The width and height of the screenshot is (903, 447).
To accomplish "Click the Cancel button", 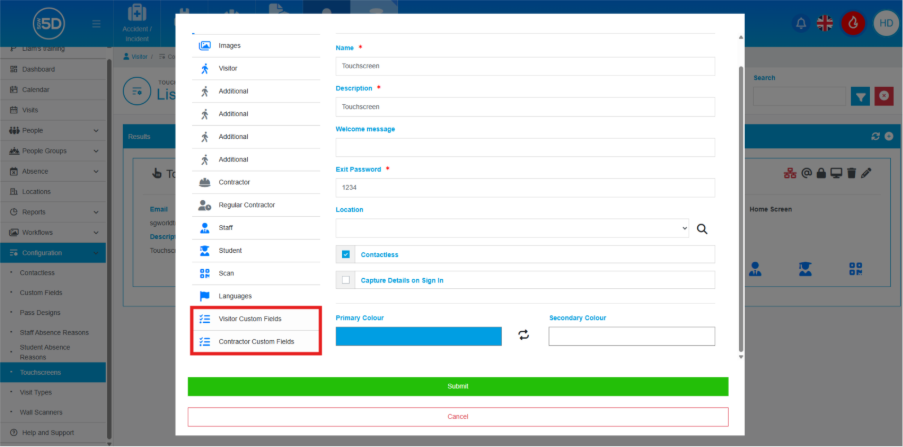I will 458,416.
